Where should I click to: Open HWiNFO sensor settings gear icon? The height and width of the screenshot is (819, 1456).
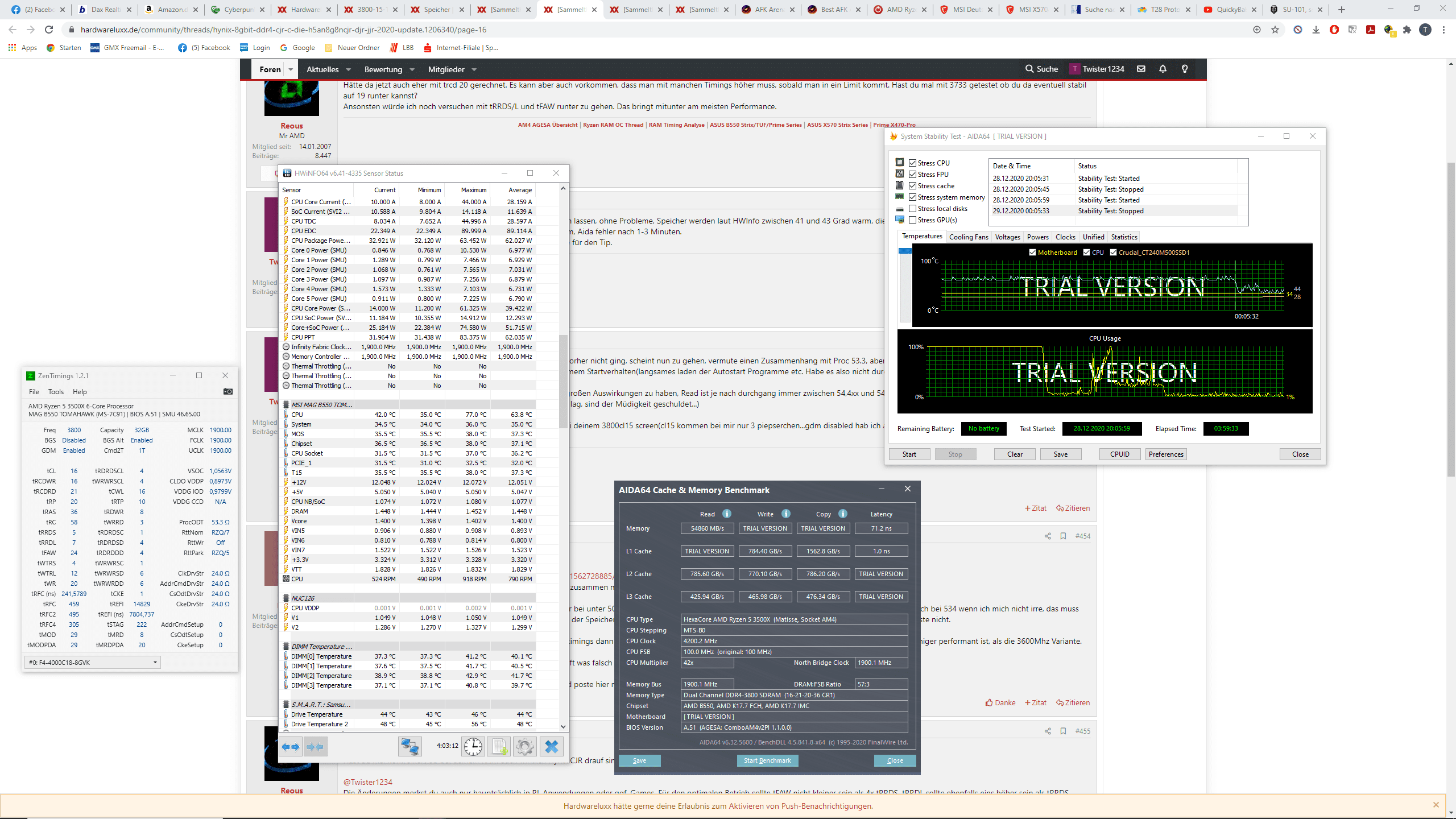[524, 746]
